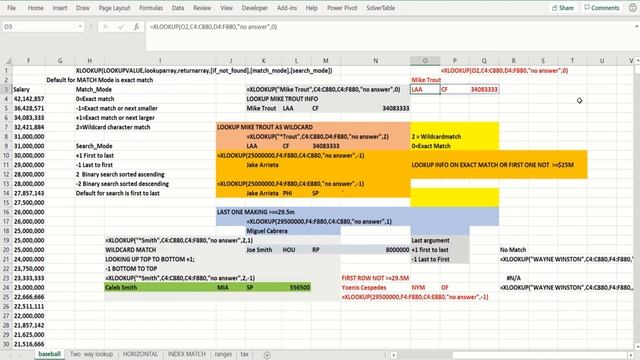Viewport: 640px width, 360px height.
Task: Select the green Caleb Smith cell
Action: [160, 287]
